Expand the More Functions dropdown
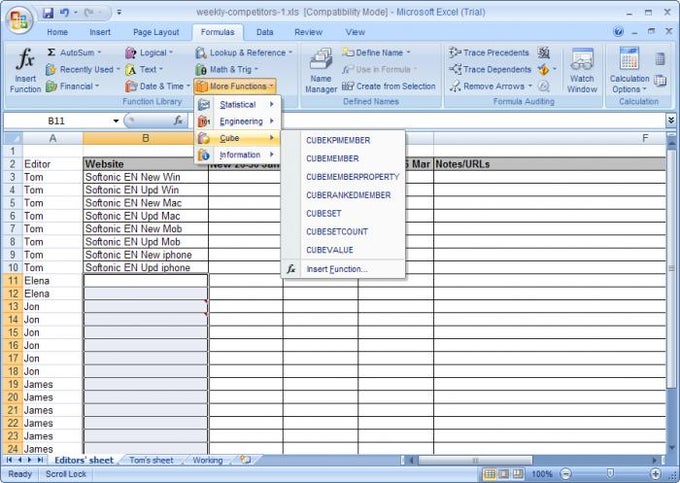Screen dimensions: 680x483 pos(235,86)
